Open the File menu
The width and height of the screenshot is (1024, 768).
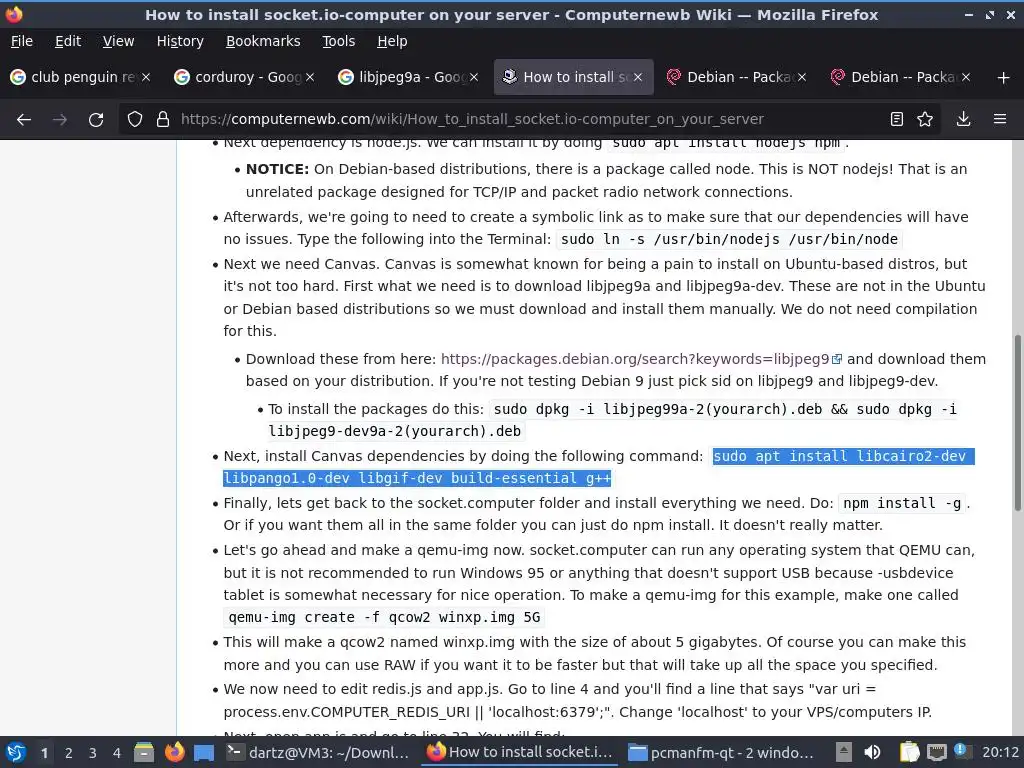pos(22,41)
